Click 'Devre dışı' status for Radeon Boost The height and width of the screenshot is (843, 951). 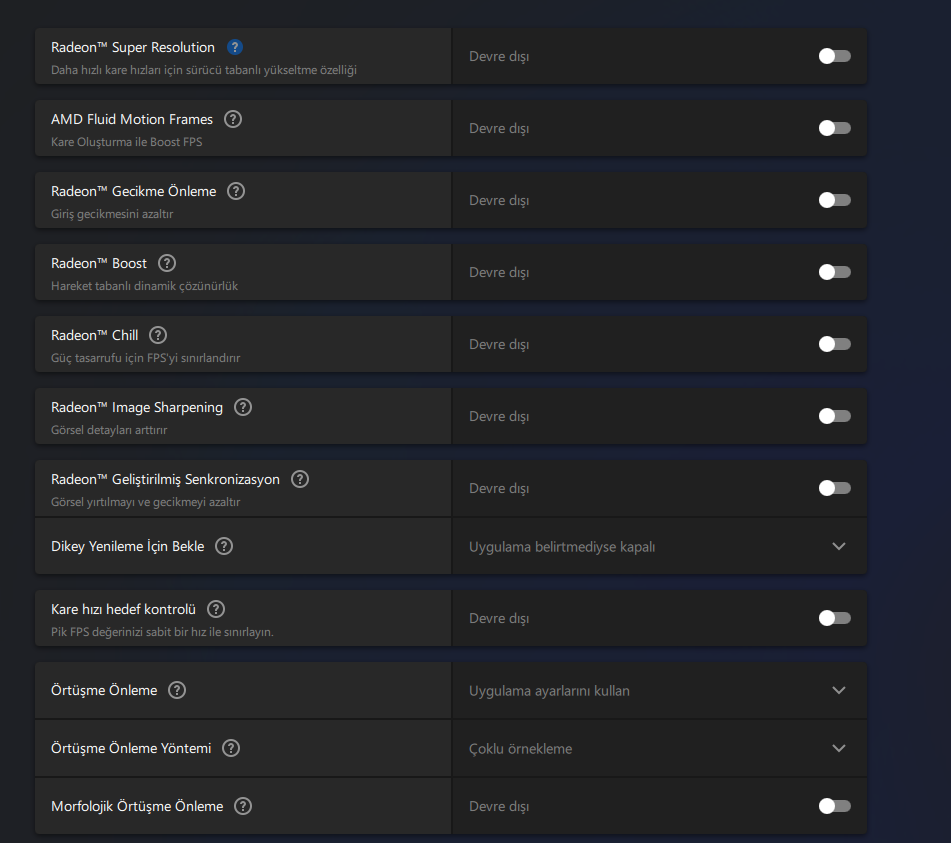point(499,272)
